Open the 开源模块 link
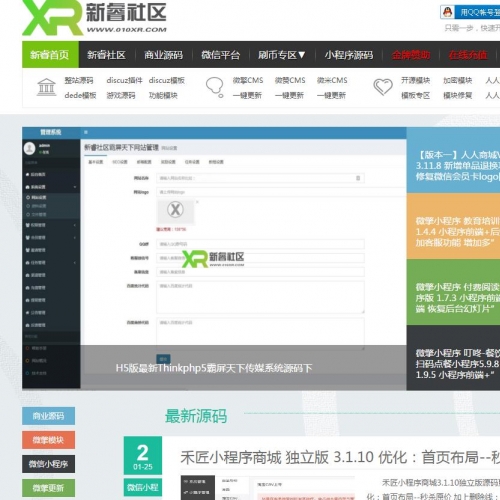The height and width of the screenshot is (500, 500). point(415,80)
